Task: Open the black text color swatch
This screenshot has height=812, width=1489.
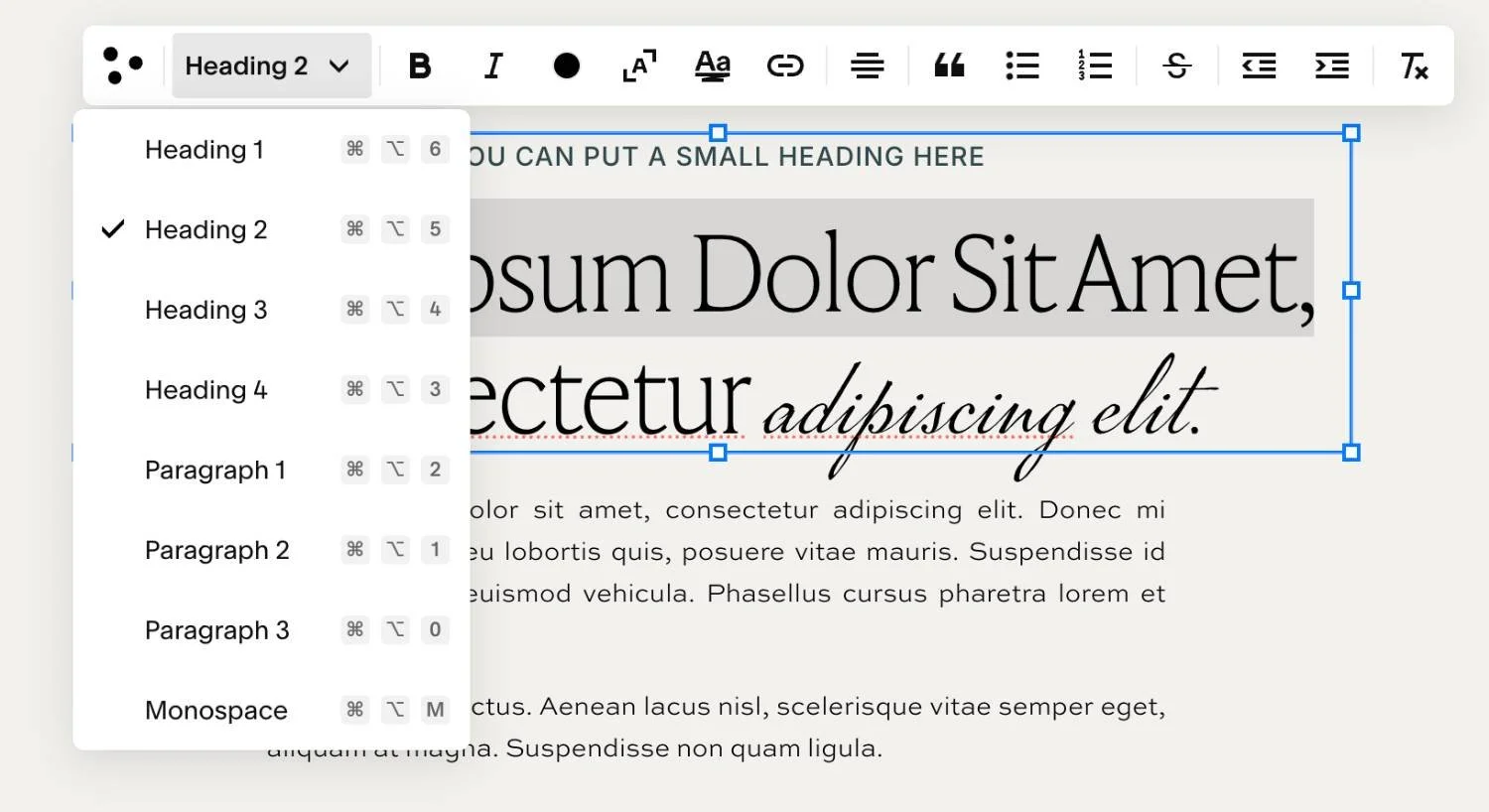Action: tap(567, 67)
